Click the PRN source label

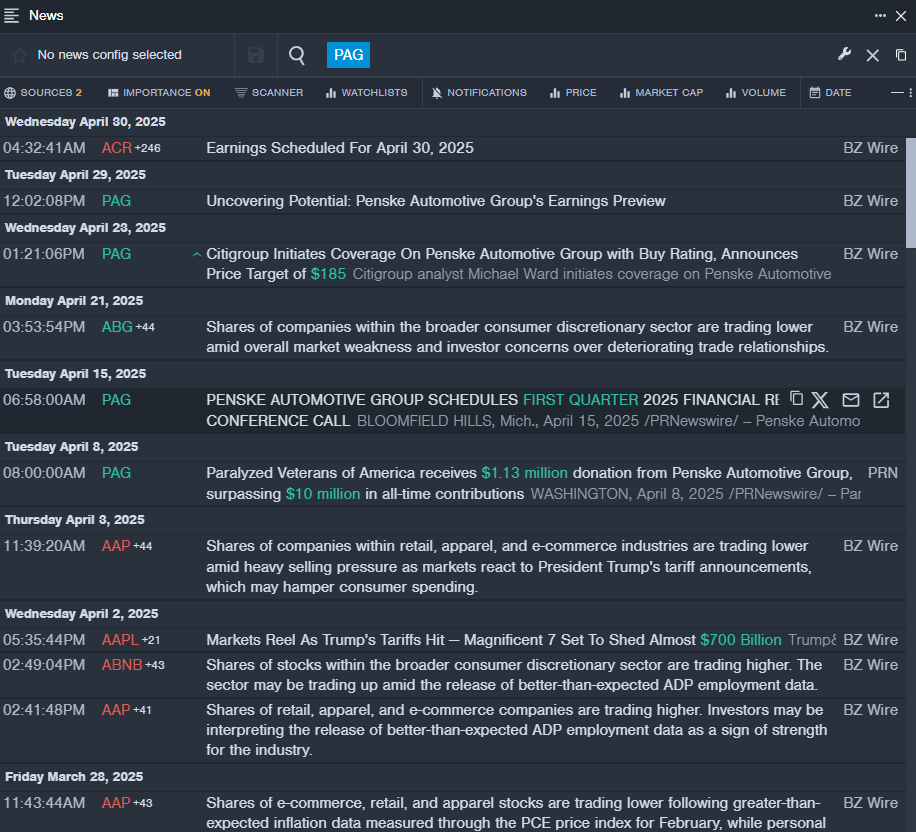pyautogui.click(x=883, y=473)
